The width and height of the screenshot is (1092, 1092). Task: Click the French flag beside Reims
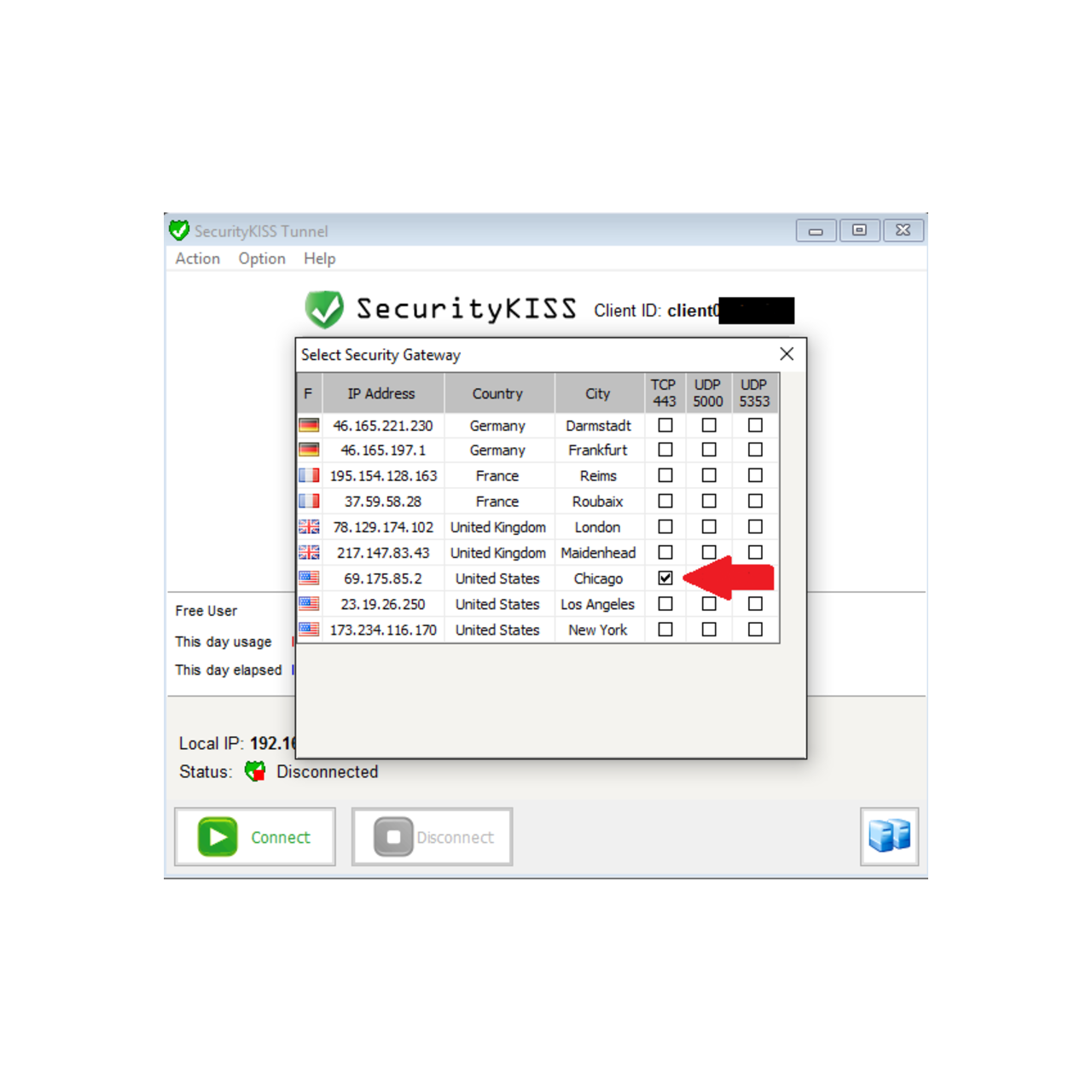pos(308,475)
